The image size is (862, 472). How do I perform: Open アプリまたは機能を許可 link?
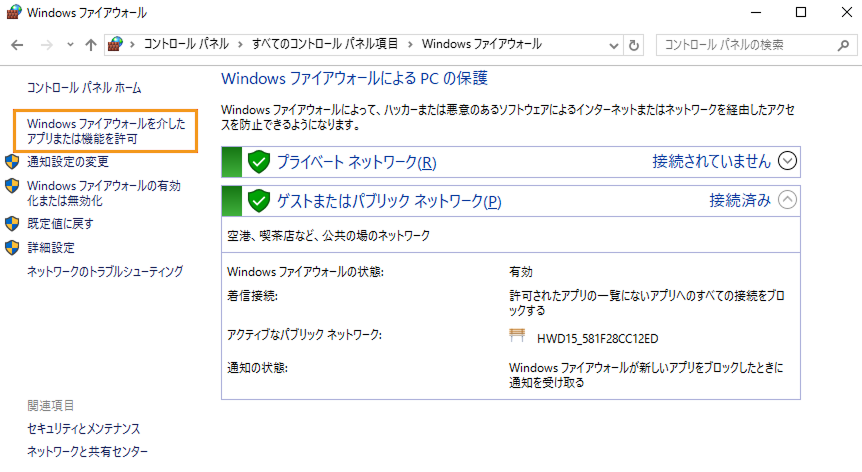[x=106, y=131]
